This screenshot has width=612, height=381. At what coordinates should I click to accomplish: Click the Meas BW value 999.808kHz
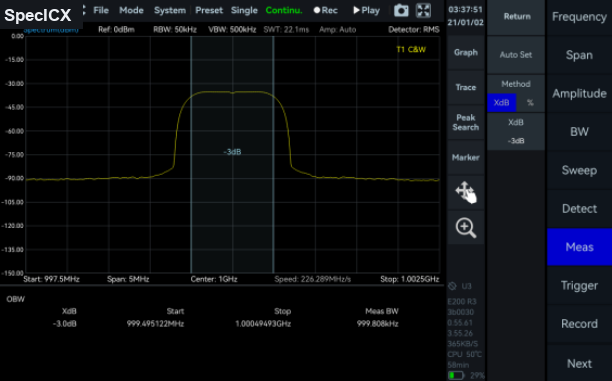[377, 324]
